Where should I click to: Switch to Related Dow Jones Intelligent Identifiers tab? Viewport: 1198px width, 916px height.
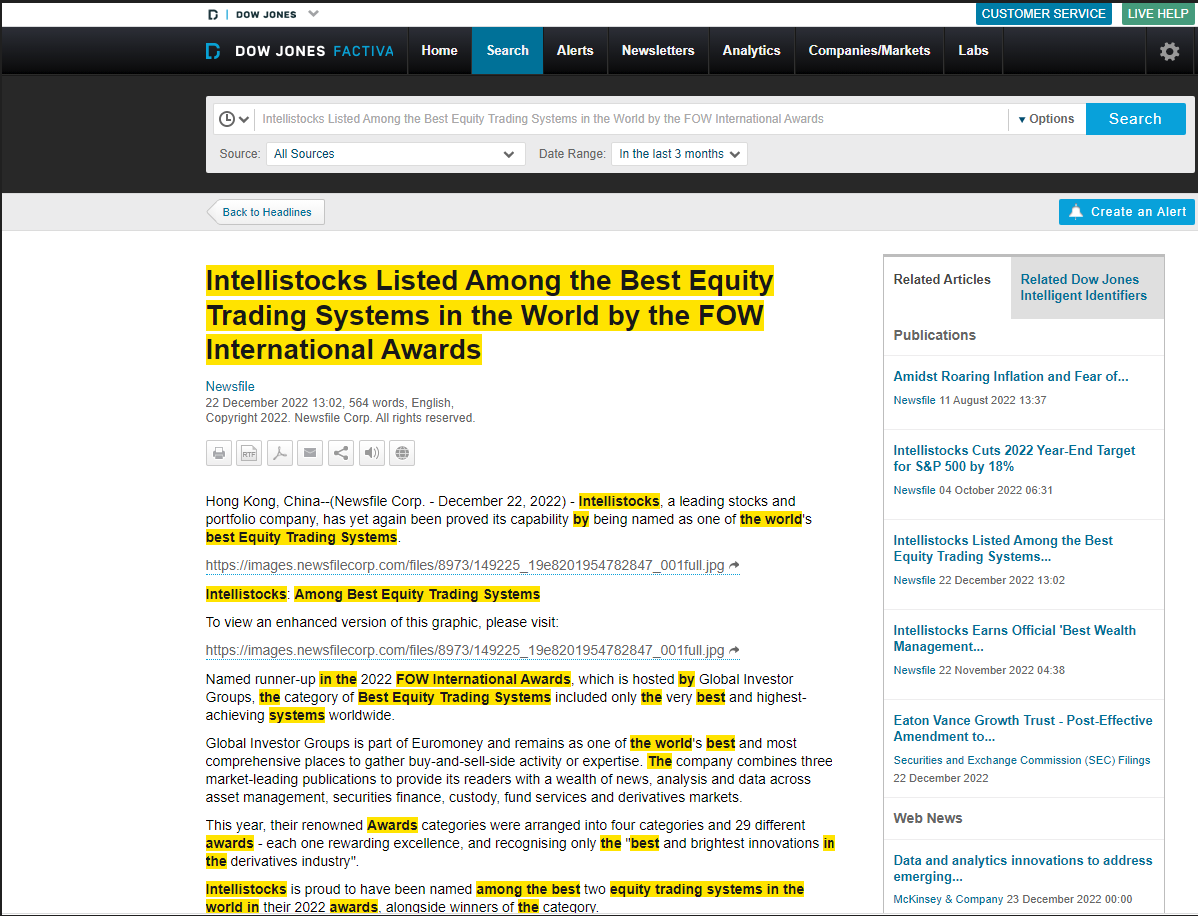(x=1086, y=287)
